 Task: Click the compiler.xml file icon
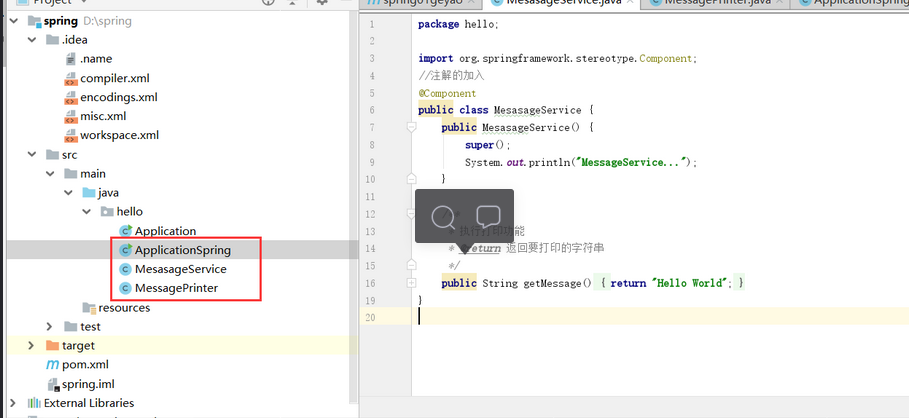pos(71,78)
